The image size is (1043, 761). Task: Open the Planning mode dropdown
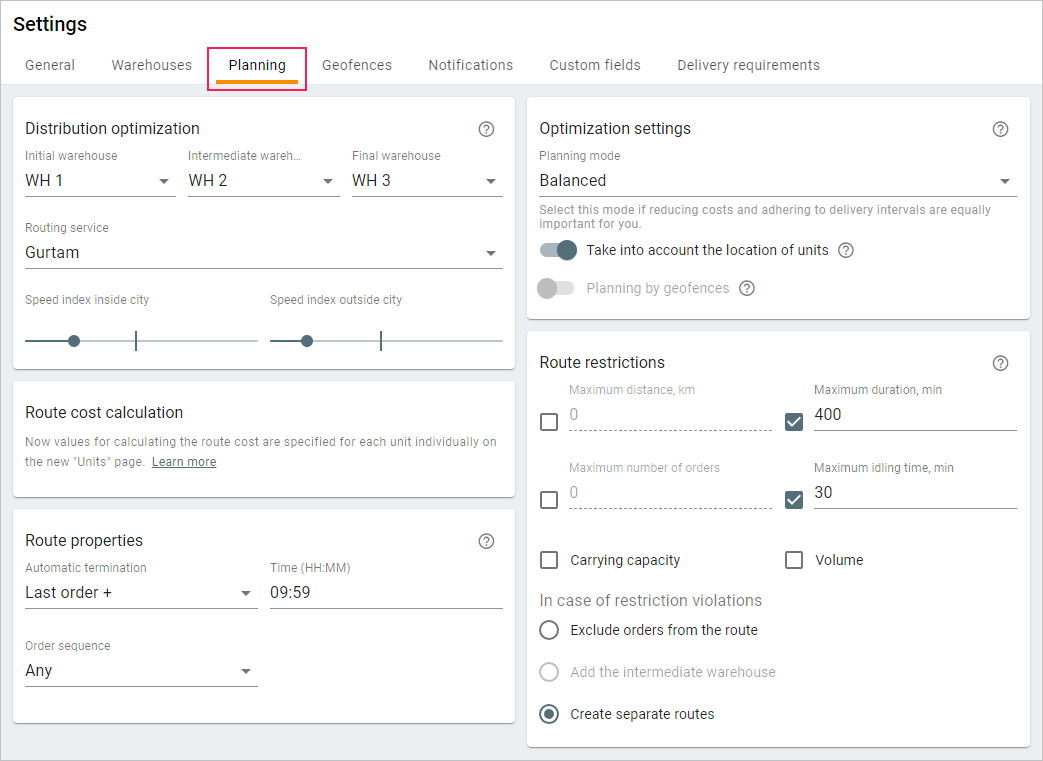tap(777, 181)
